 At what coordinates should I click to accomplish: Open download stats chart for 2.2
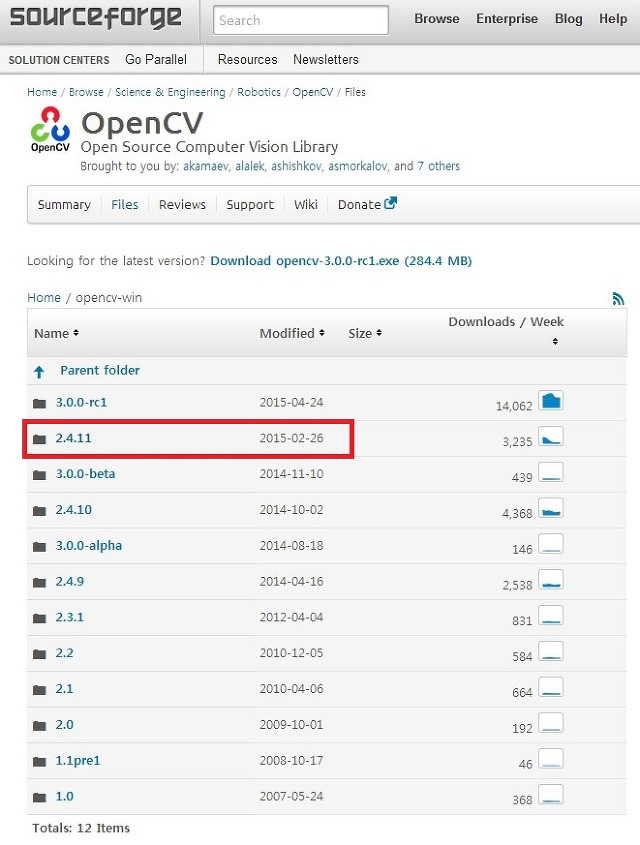(551, 652)
